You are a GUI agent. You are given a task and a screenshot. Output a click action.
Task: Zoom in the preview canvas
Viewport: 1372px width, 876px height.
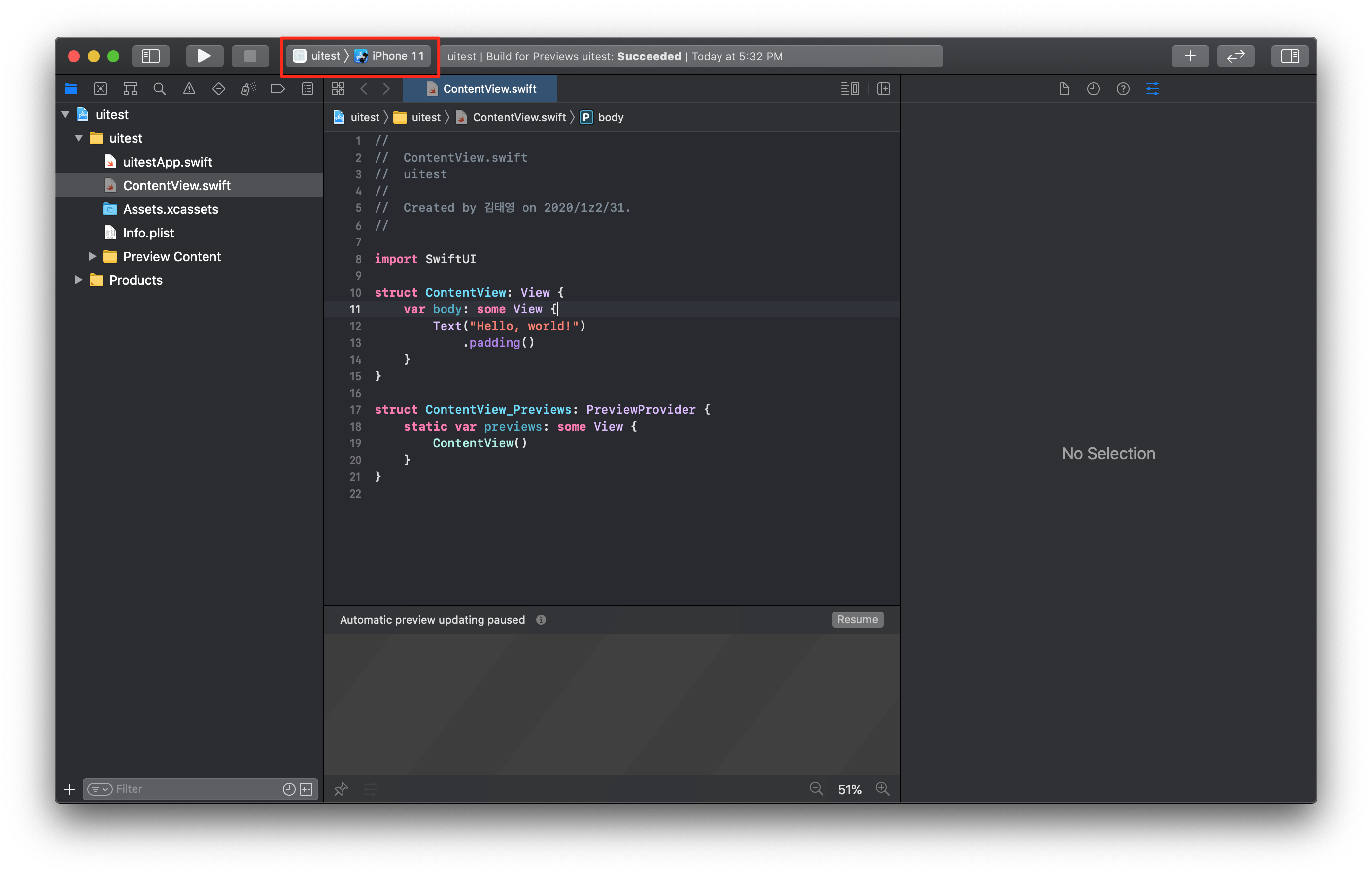pyautogui.click(x=882, y=789)
